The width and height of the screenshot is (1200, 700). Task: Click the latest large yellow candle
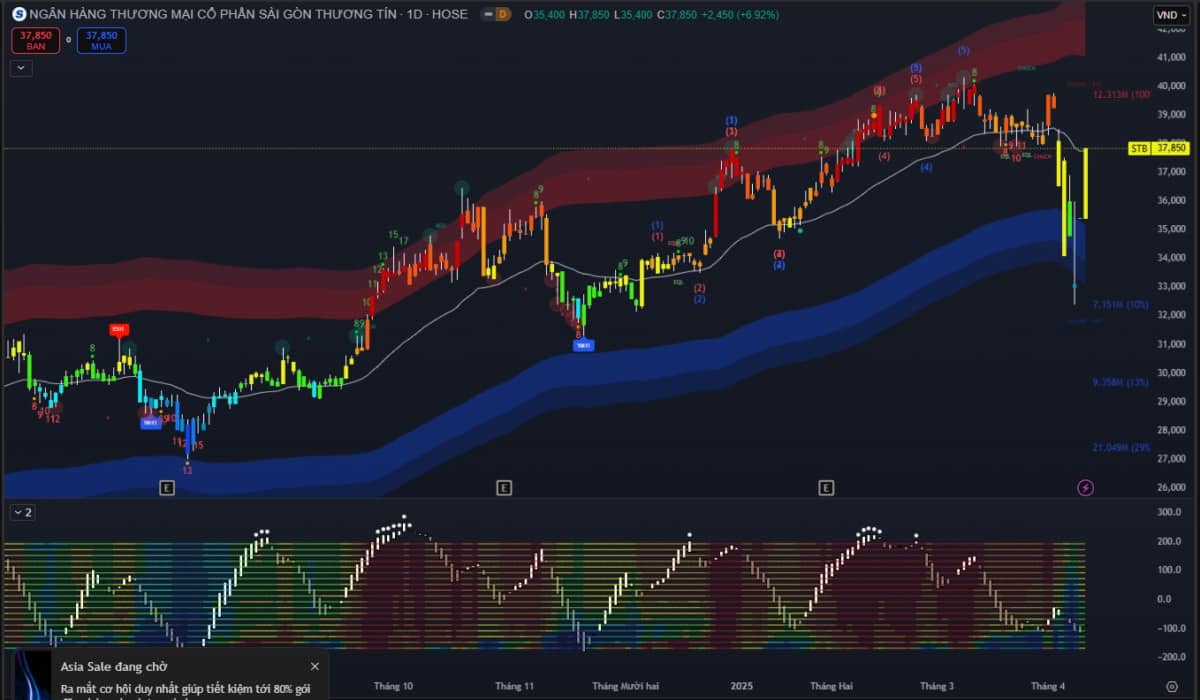tap(1085, 183)
